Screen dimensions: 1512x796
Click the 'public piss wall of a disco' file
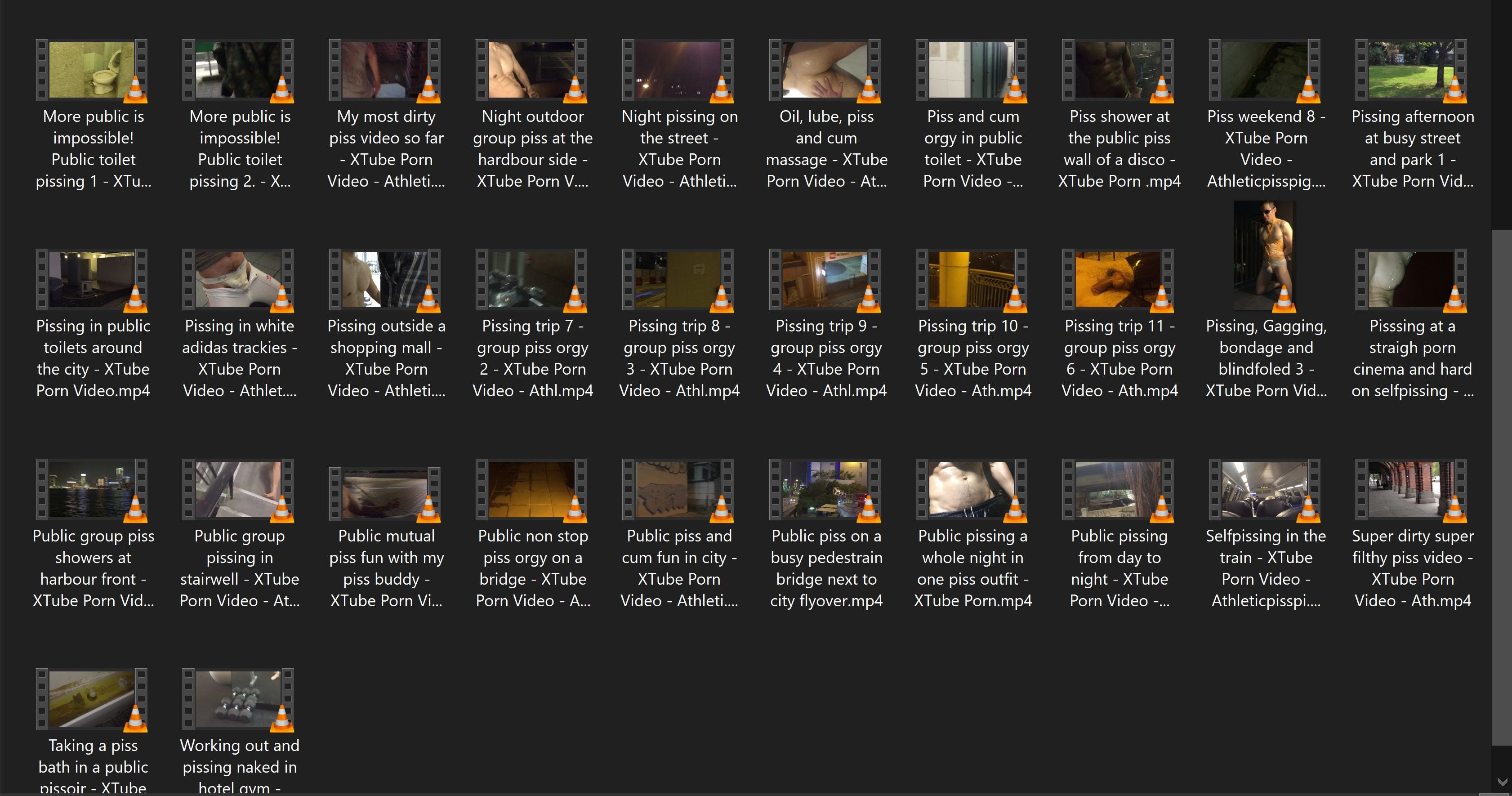[x=1120, y=115]
